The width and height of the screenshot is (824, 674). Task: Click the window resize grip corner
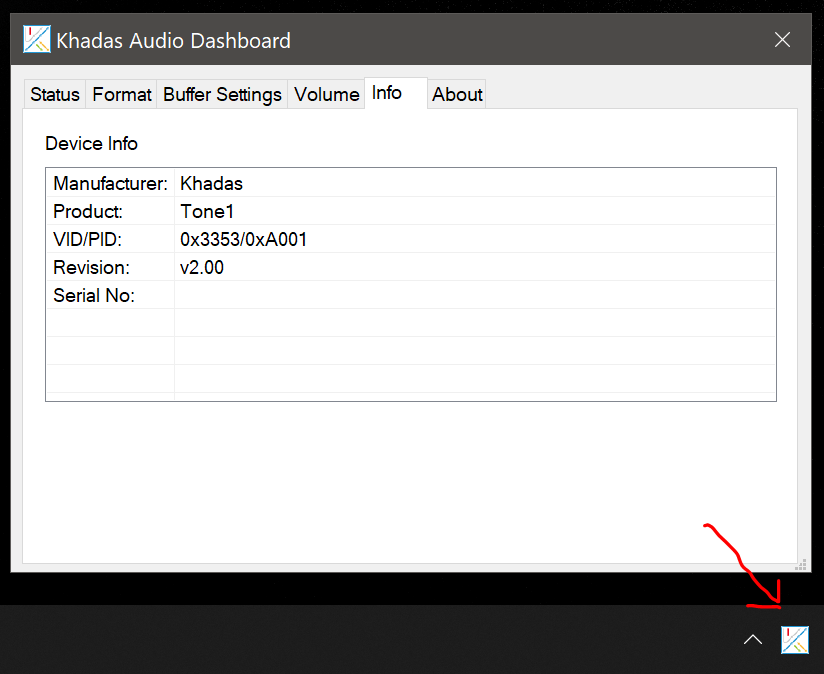click(800, 565)
